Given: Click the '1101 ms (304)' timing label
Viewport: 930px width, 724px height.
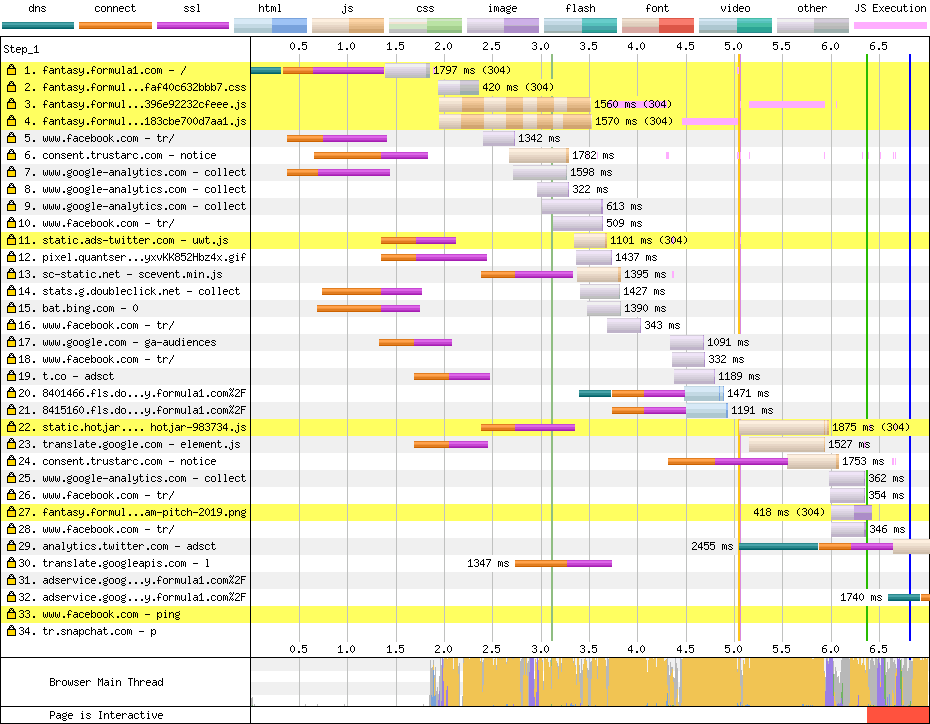Looking at the screenshot, I should [x=649, y=240].
